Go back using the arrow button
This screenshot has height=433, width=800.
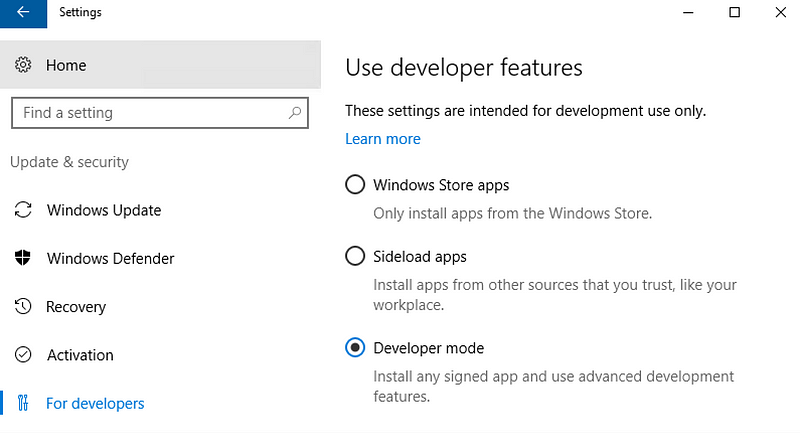click(23, 12)
